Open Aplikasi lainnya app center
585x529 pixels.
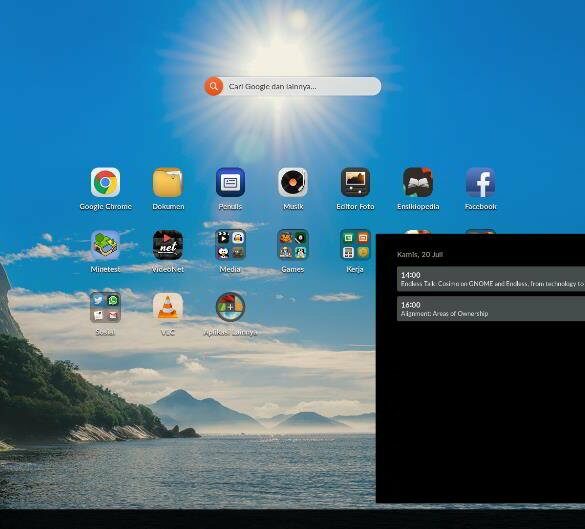click(x=230, y=307)
